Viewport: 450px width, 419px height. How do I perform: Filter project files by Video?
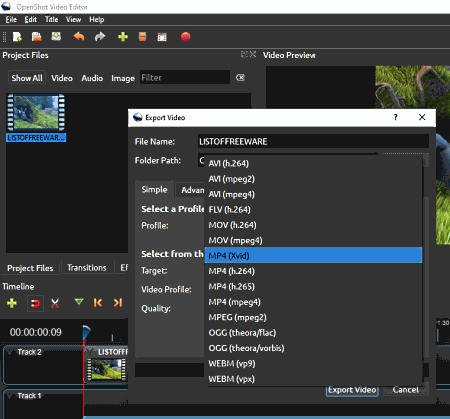[x=62, y=78]
